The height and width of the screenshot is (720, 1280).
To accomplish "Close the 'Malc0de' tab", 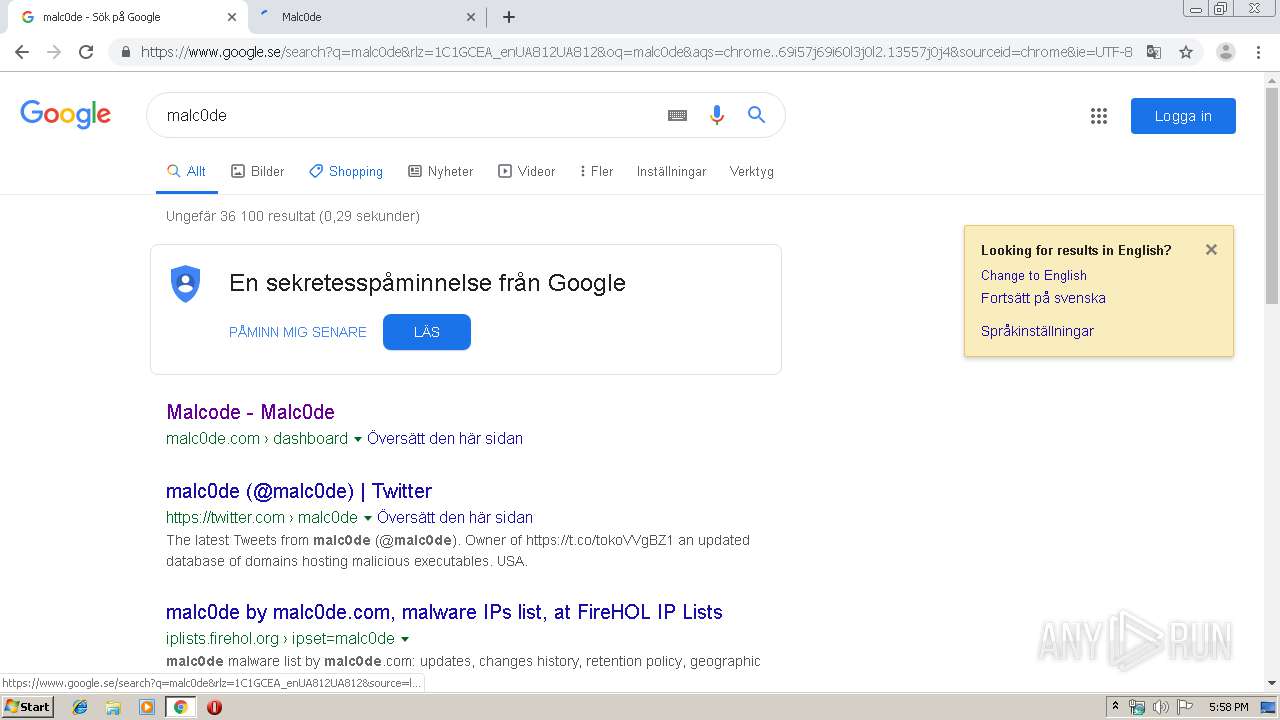I will click(x=472, y=17).
